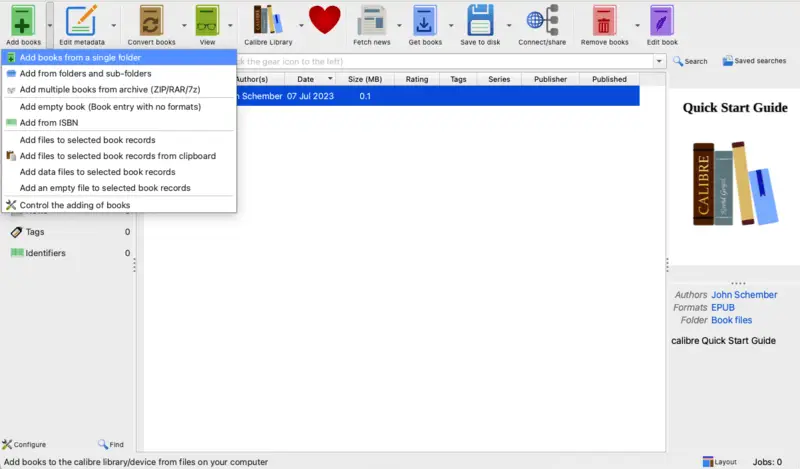Expand the Edit metadata dropdown arrow
This screenshot has height=469, width=800.
point(114,25)
